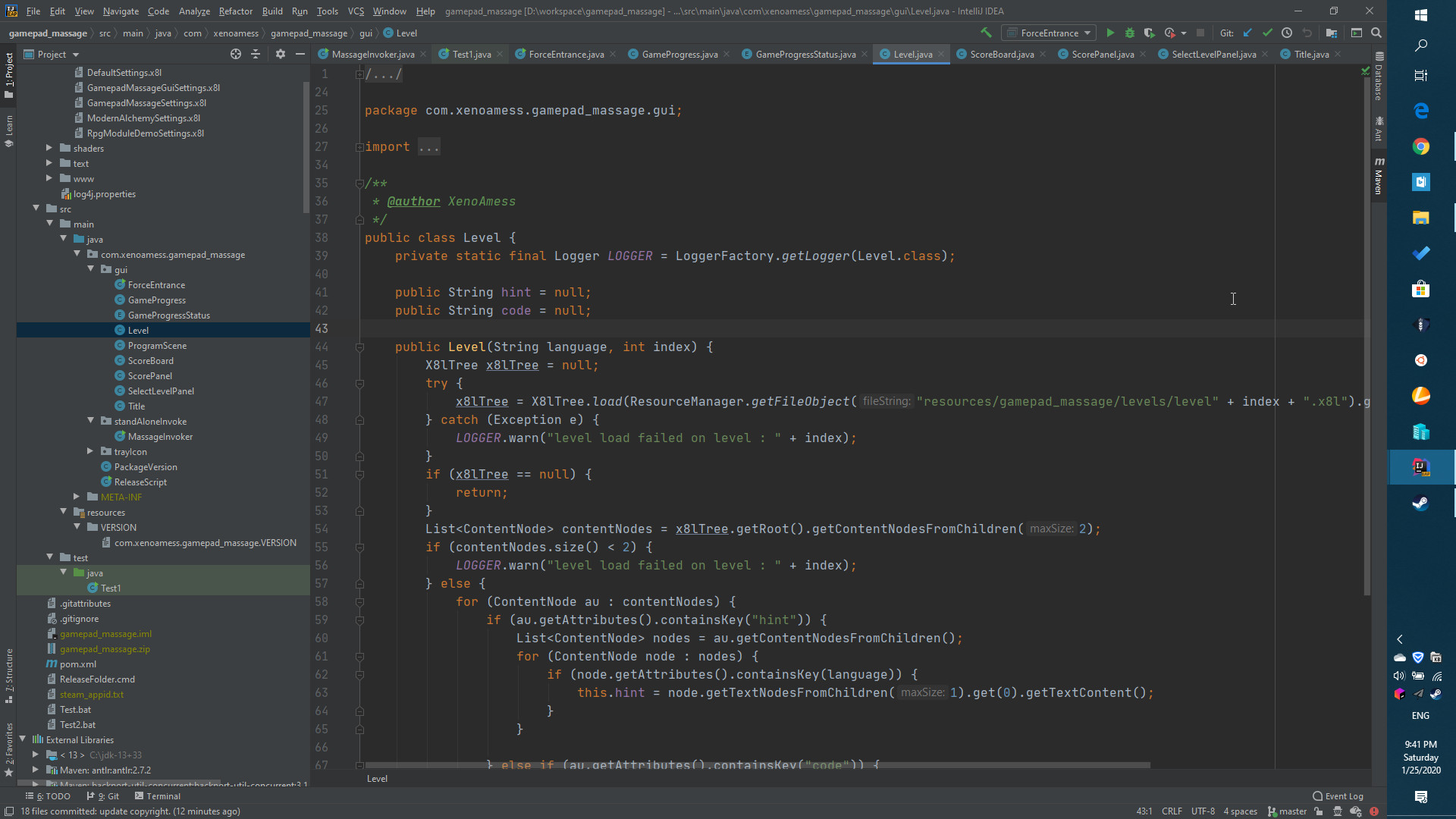Image resolution: width=1456 pixels, height=819 pixels.
Task: Run the ForceEntrance configuration
Action: (x=1110, y=33)
